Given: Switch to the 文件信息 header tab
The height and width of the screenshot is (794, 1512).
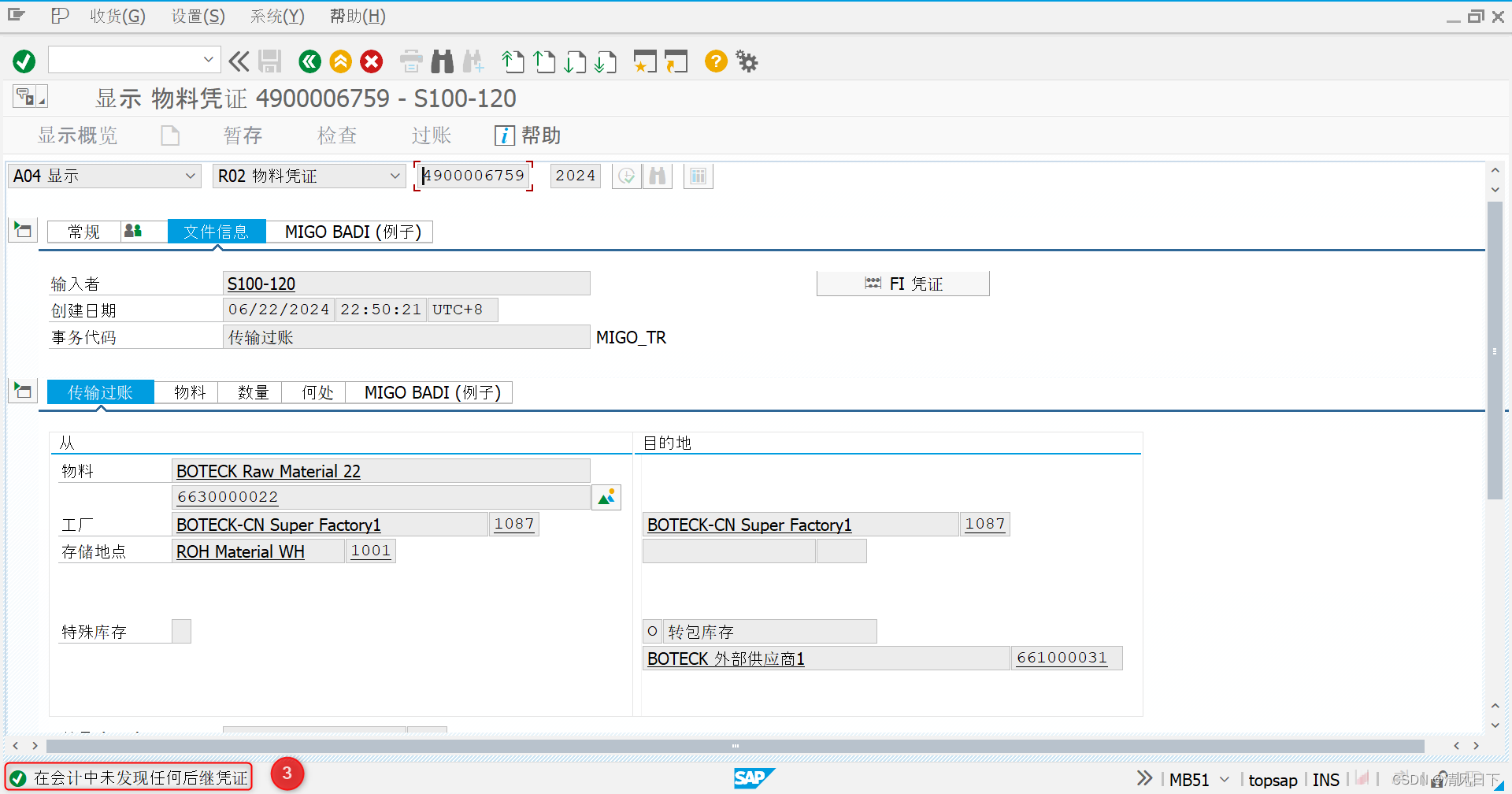Looking at the screenshot, I should tap(216, 232).
